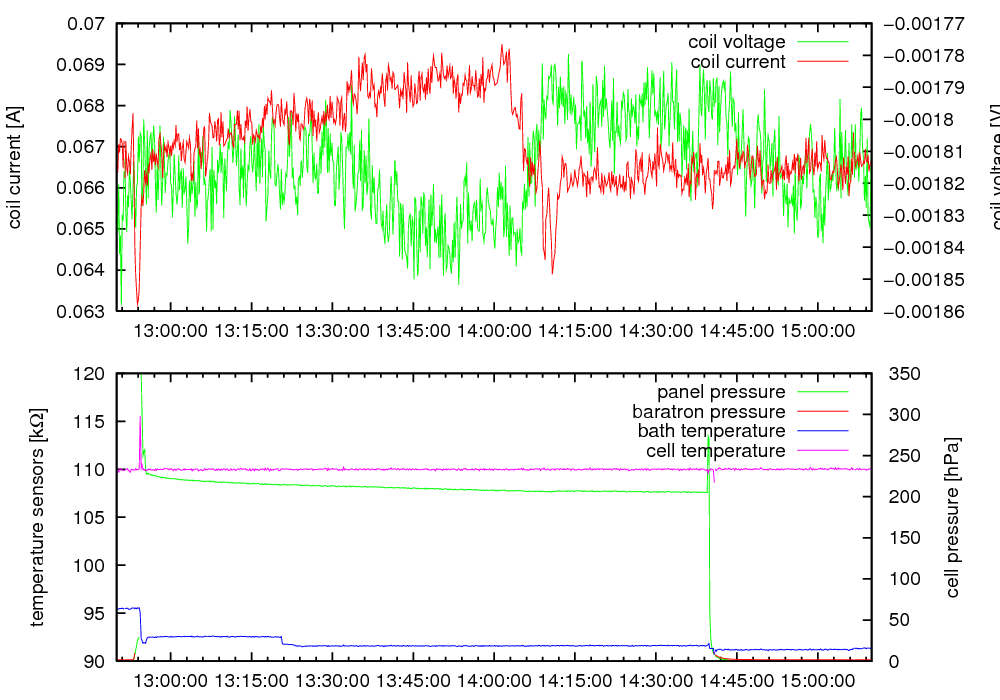Click red line sample beside coil current

821,62
